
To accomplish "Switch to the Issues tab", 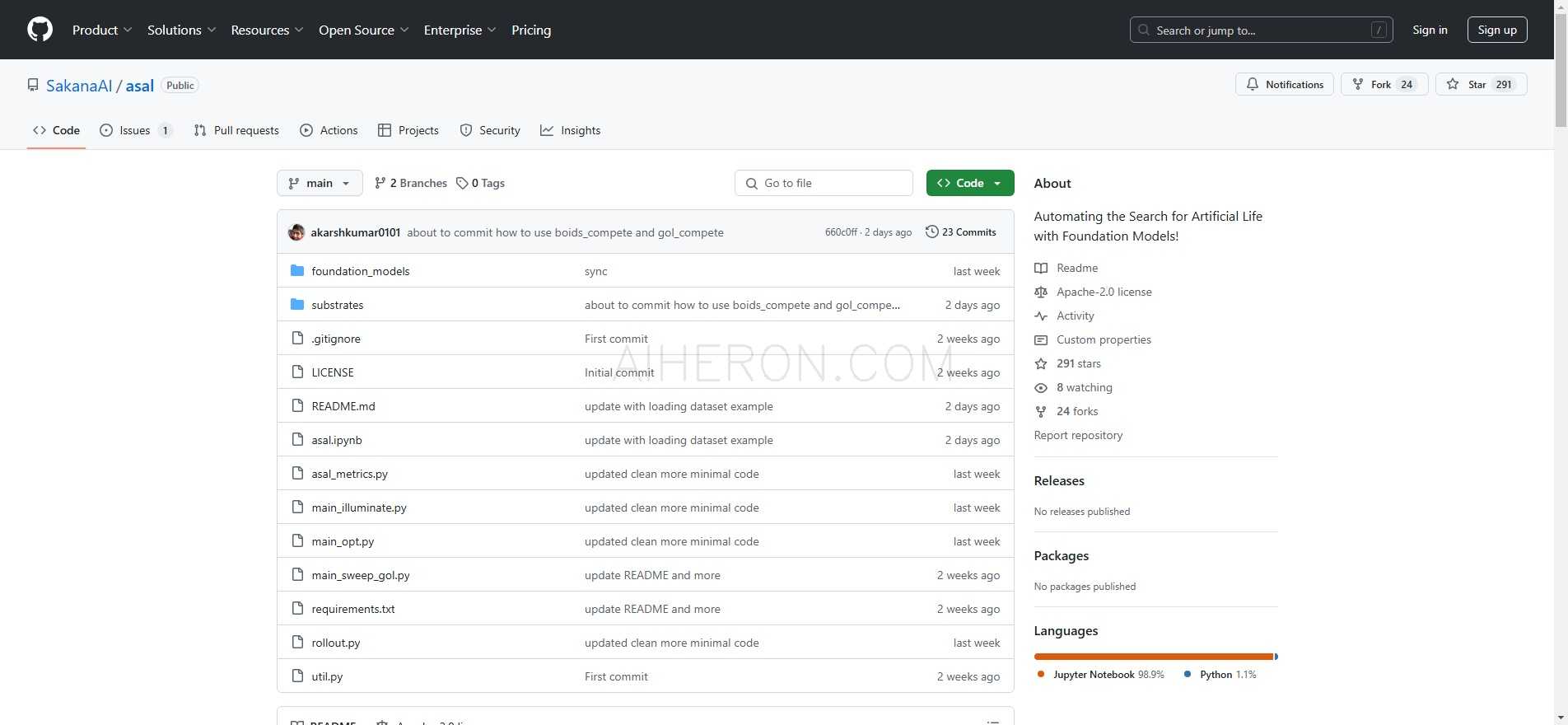I will (135, 130).
